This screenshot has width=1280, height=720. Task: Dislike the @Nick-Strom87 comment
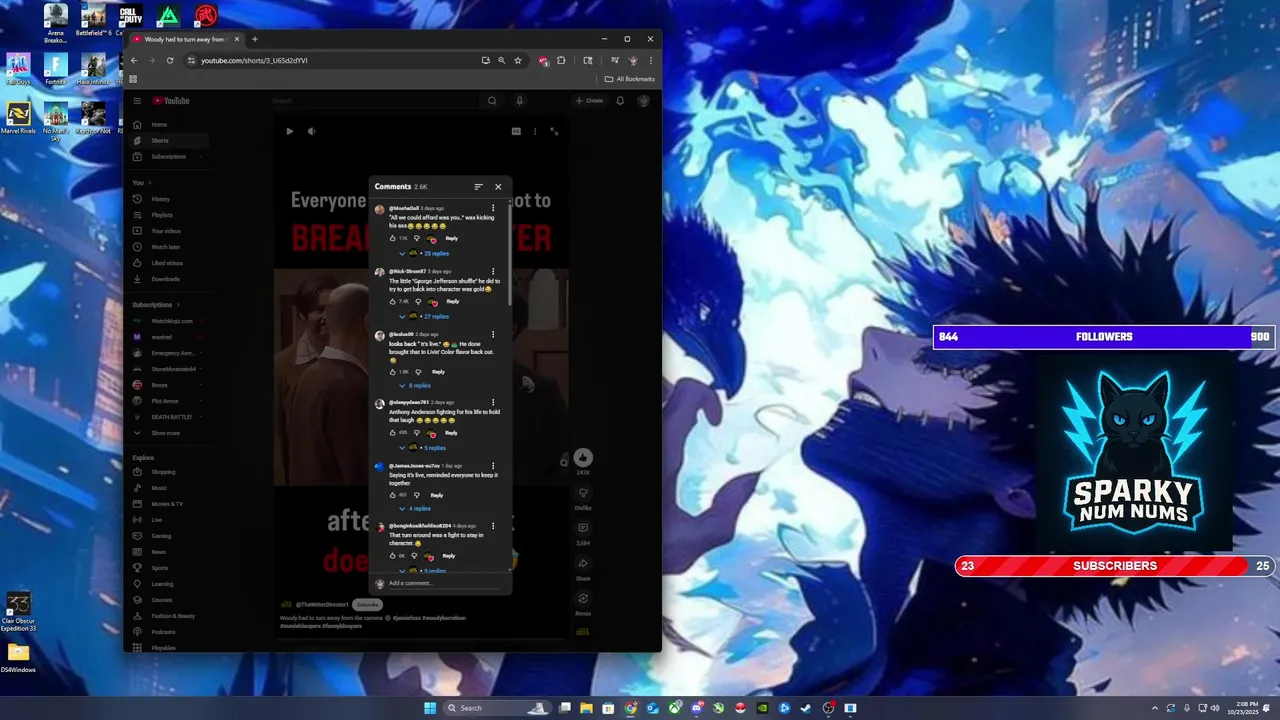click(417, 302)
